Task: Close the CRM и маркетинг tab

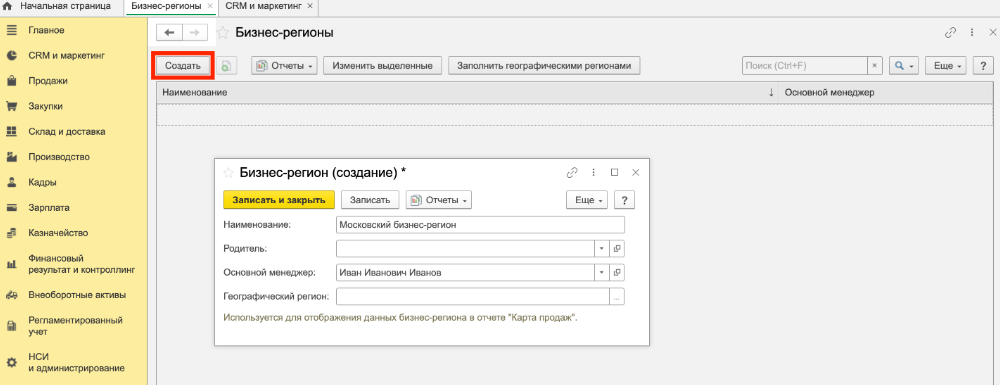Action: tap(310, 6)
